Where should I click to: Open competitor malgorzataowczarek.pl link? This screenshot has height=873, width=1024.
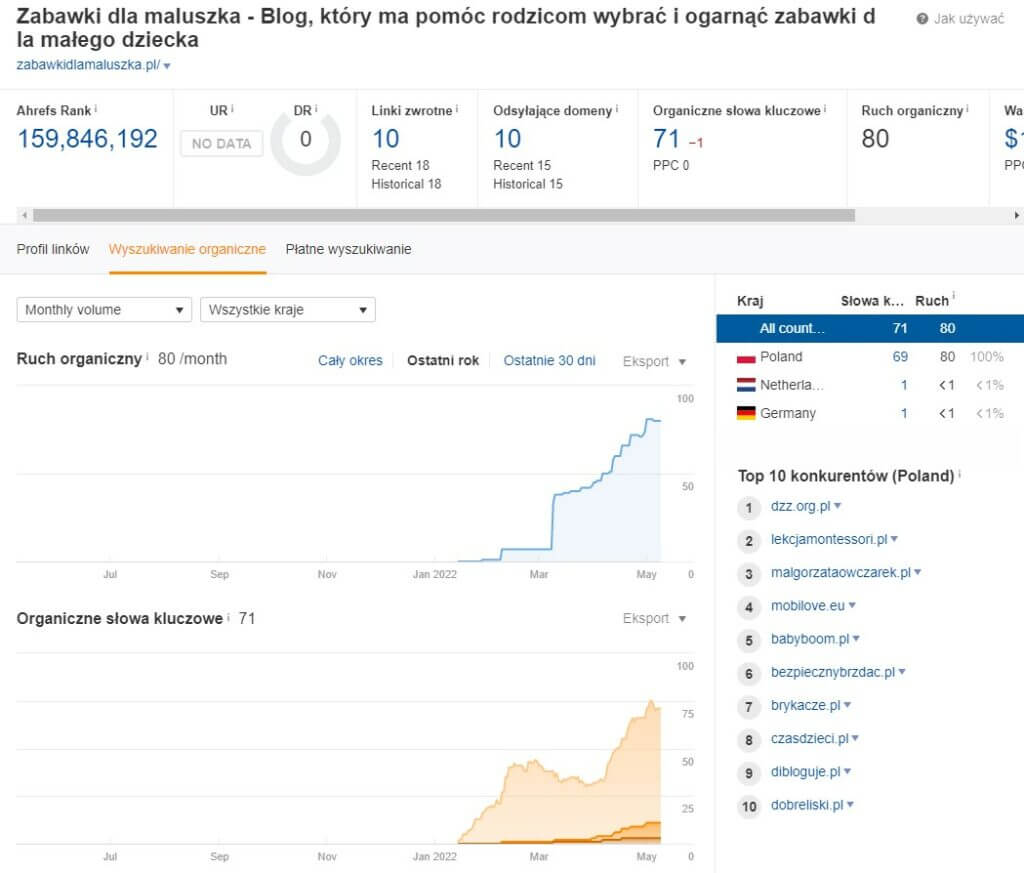(840, 573)
